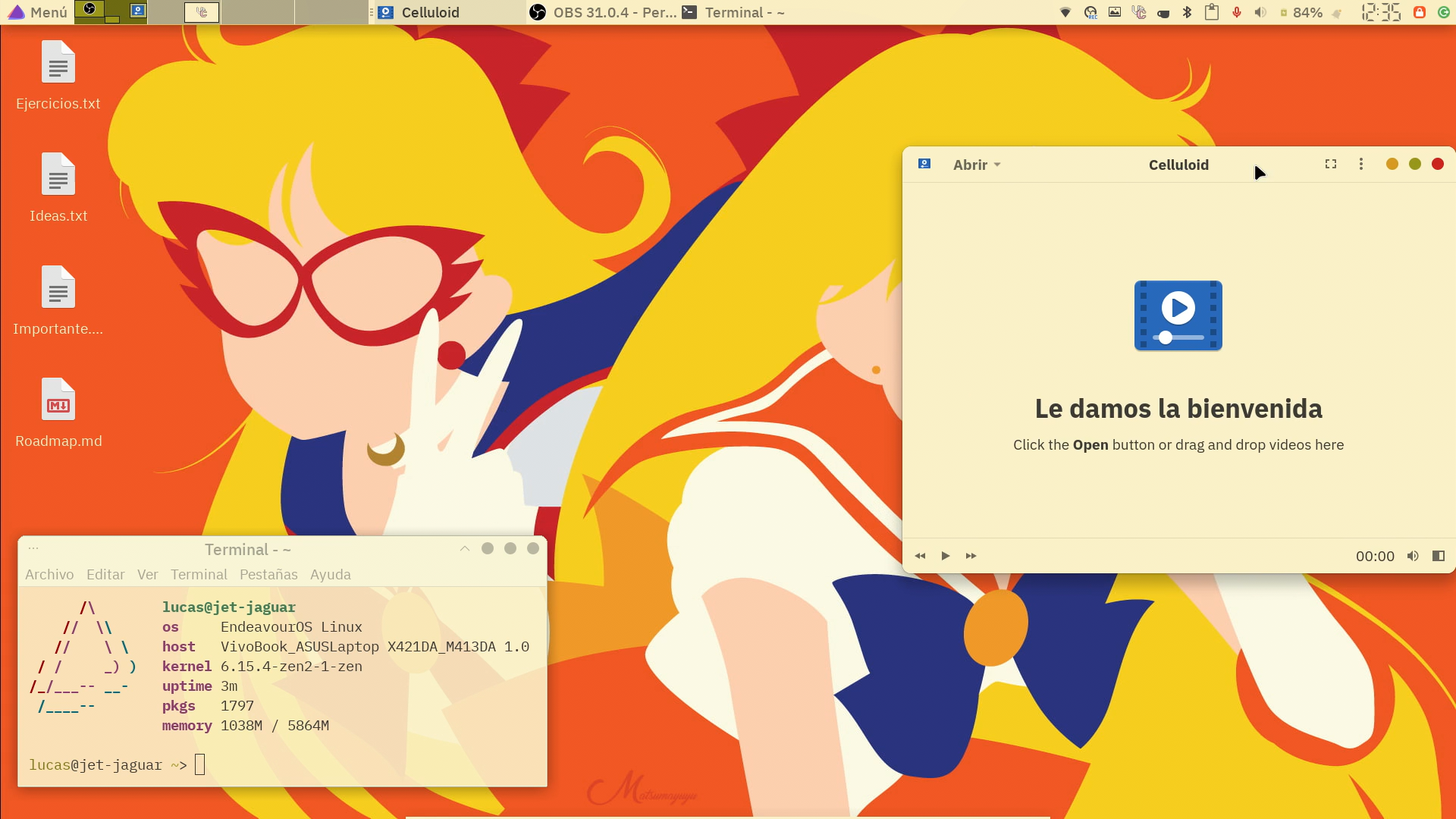This screenshot has height=819, width=1456.
Task: Click the memory 1038M / 5864M line
Action: 245,725
